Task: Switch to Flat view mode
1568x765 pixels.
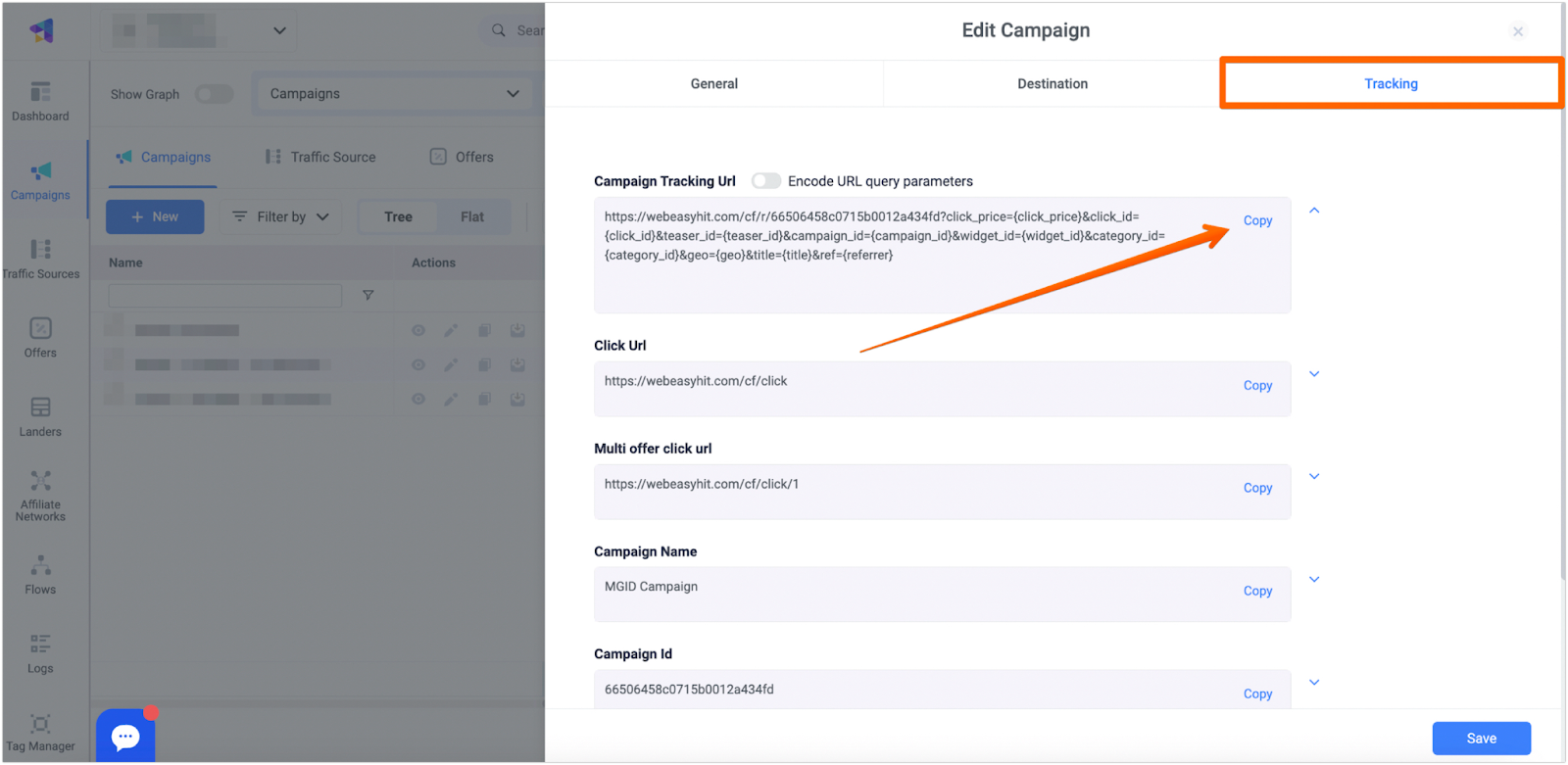Action: [x=472, y=216]
